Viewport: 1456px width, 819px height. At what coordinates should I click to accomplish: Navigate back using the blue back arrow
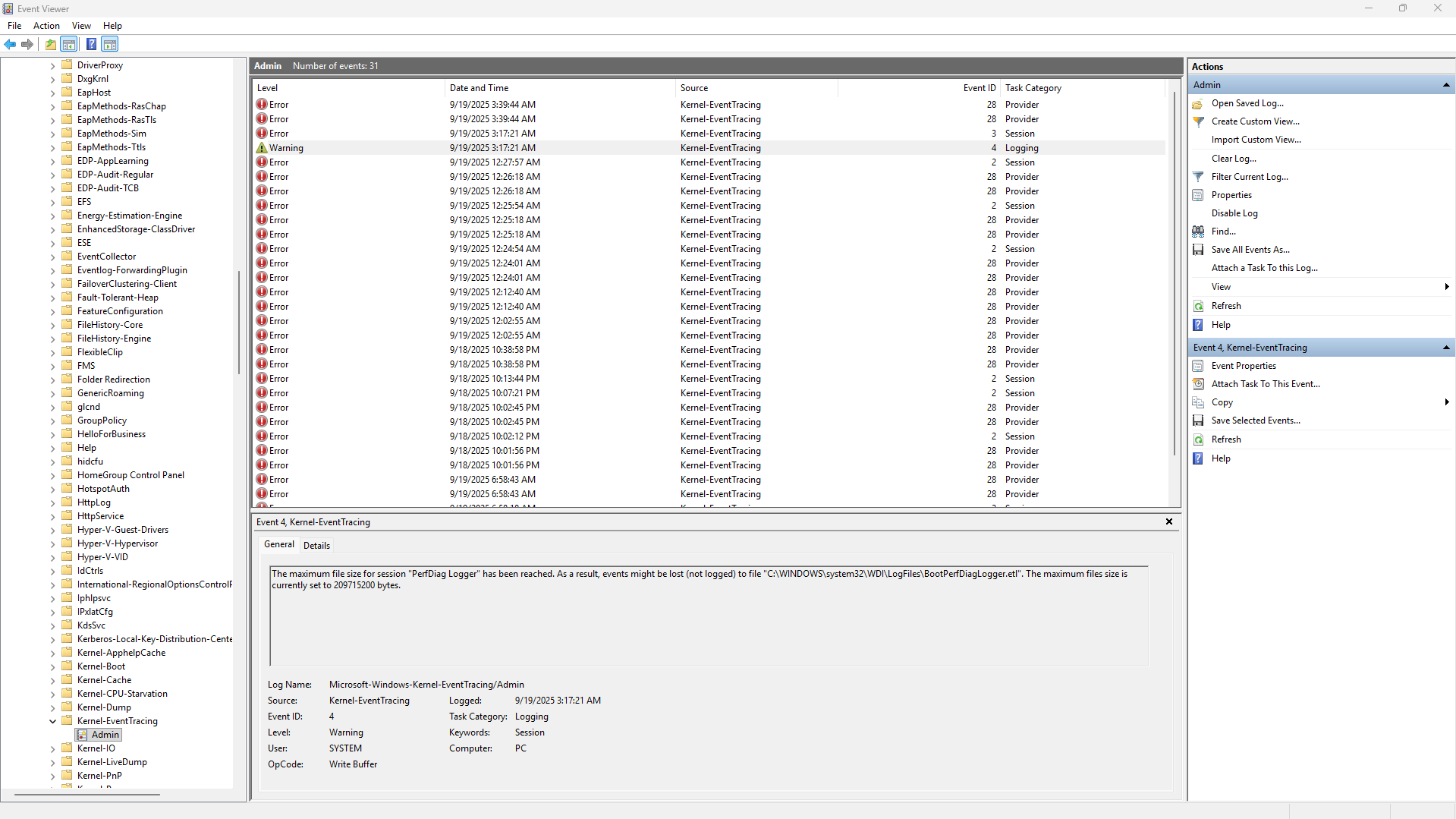(10, 44)
